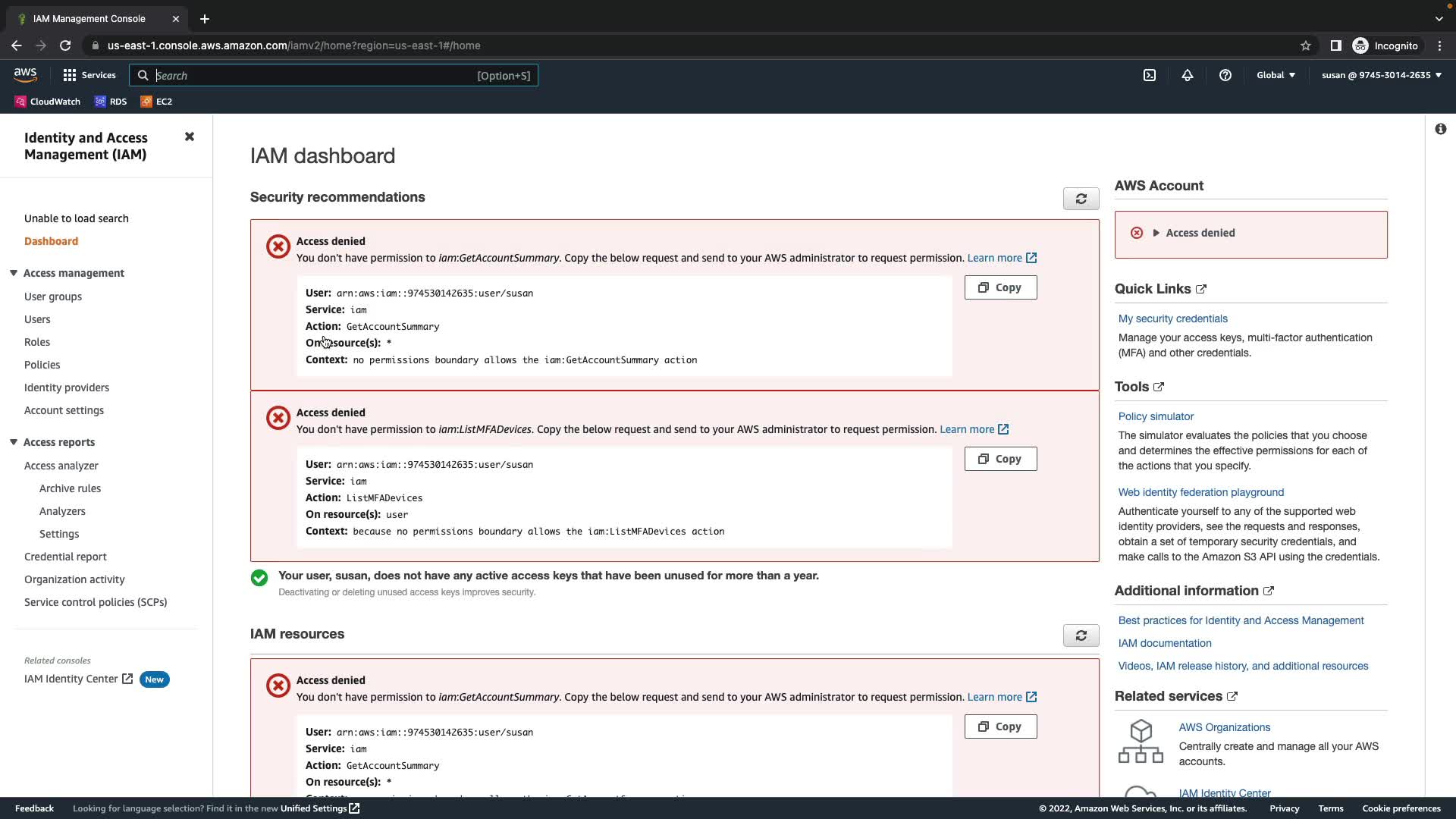The height and width of the screenshot is (819, 1456).
Task: Refresh the IAM resources section
Action: pos(1081,635)
